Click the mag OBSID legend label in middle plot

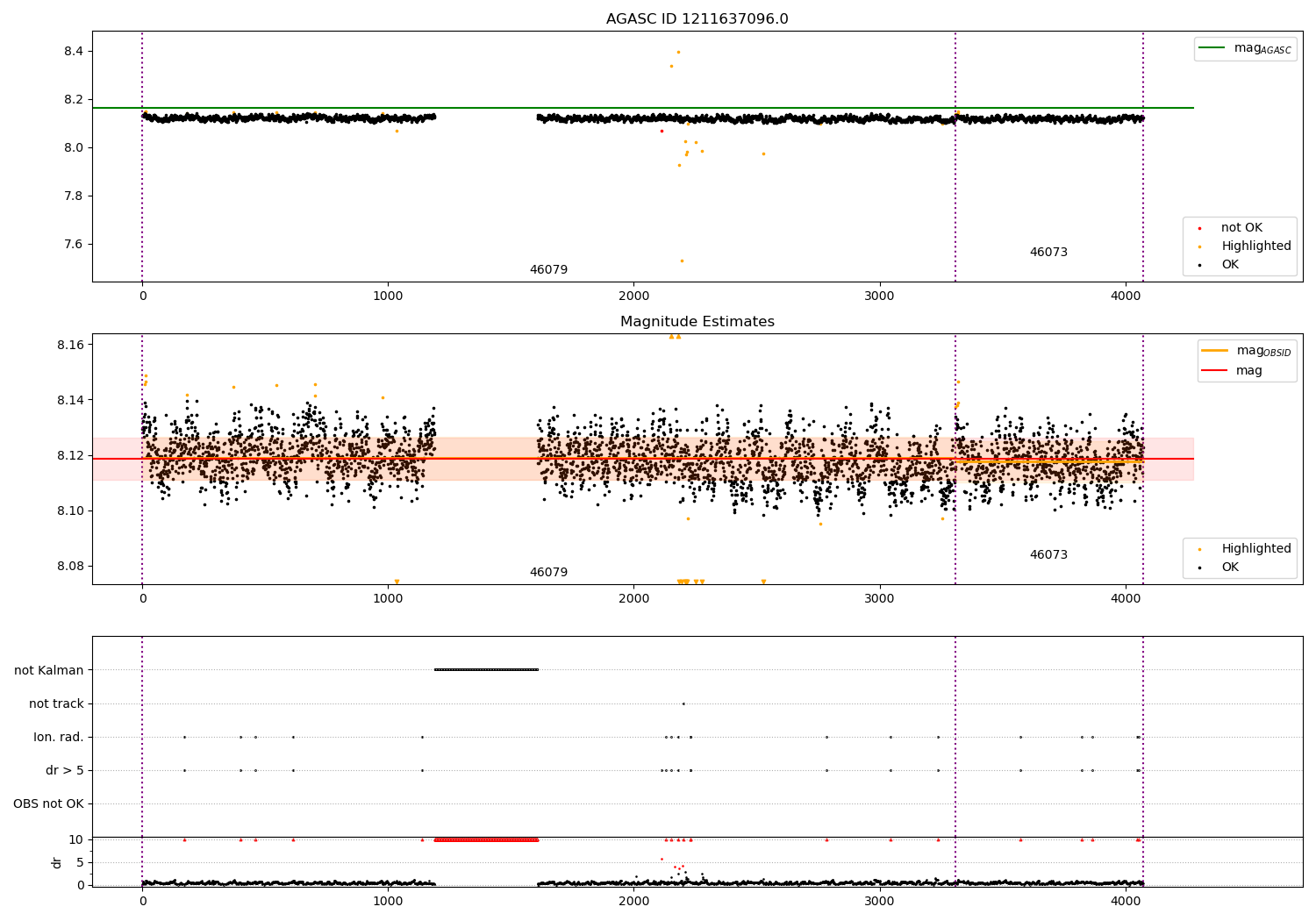[1264, 351]
